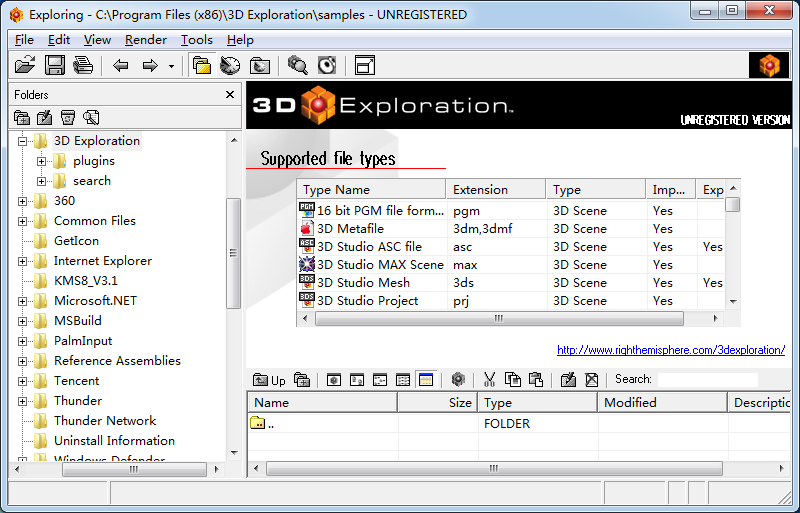Click the Save floppy disk icon
800x513 pixels.
54,66
